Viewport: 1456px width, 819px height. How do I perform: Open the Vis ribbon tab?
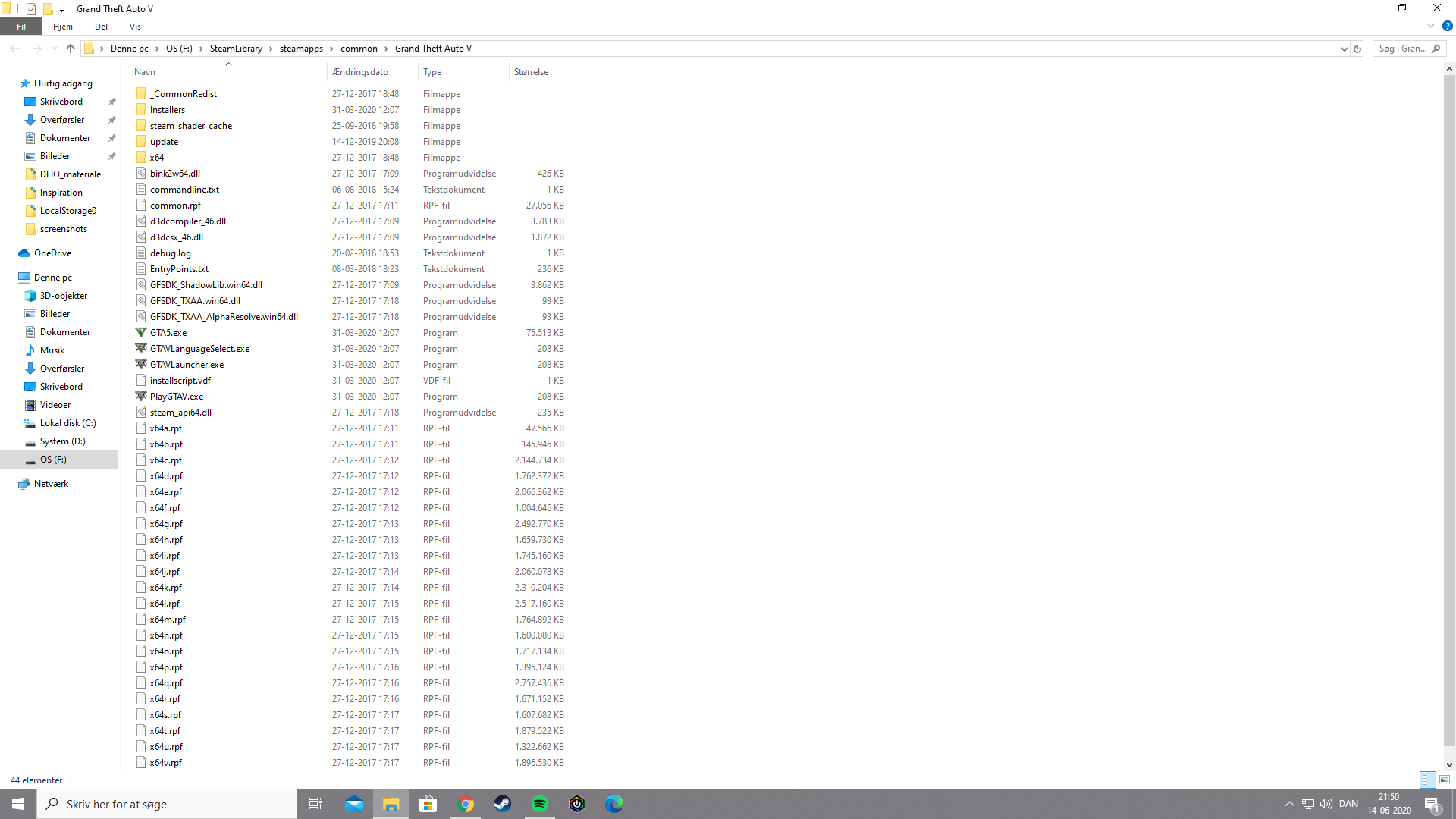135,27
